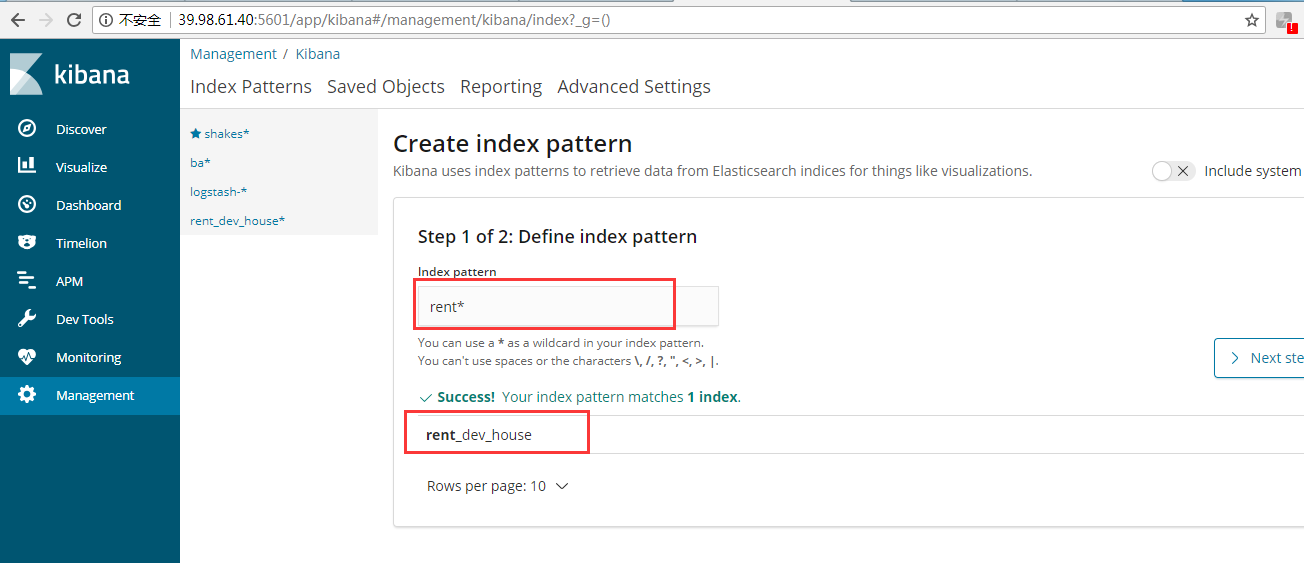Go forward in browser

[x=46, y=20]
